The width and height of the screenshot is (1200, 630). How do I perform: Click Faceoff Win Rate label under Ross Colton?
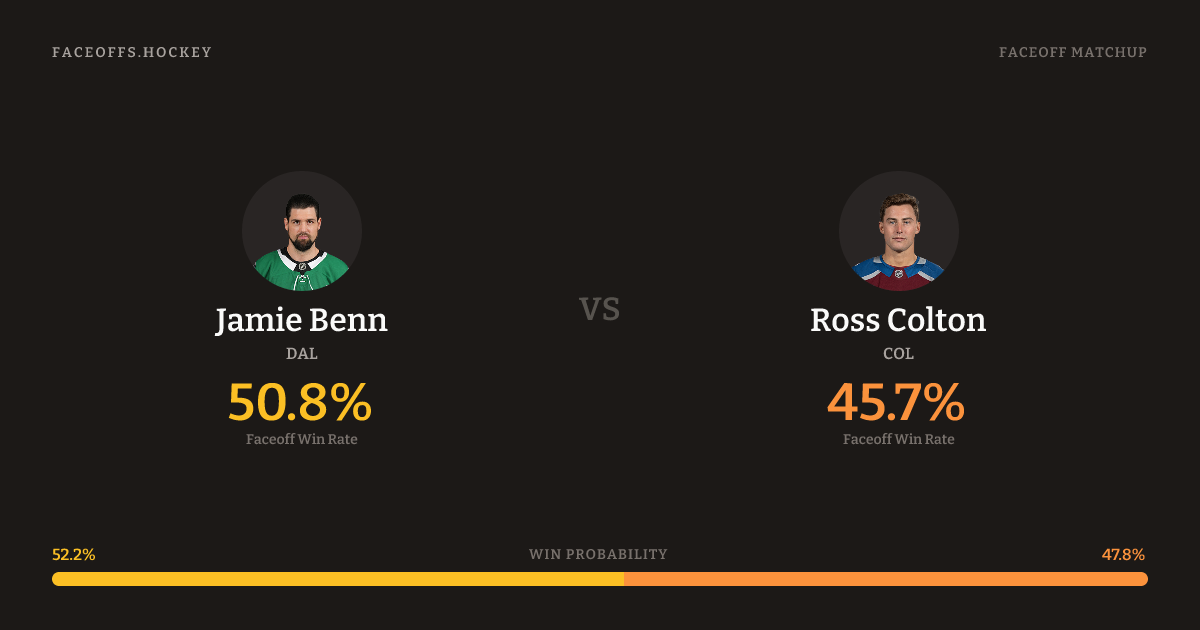[x=898, y=439]
